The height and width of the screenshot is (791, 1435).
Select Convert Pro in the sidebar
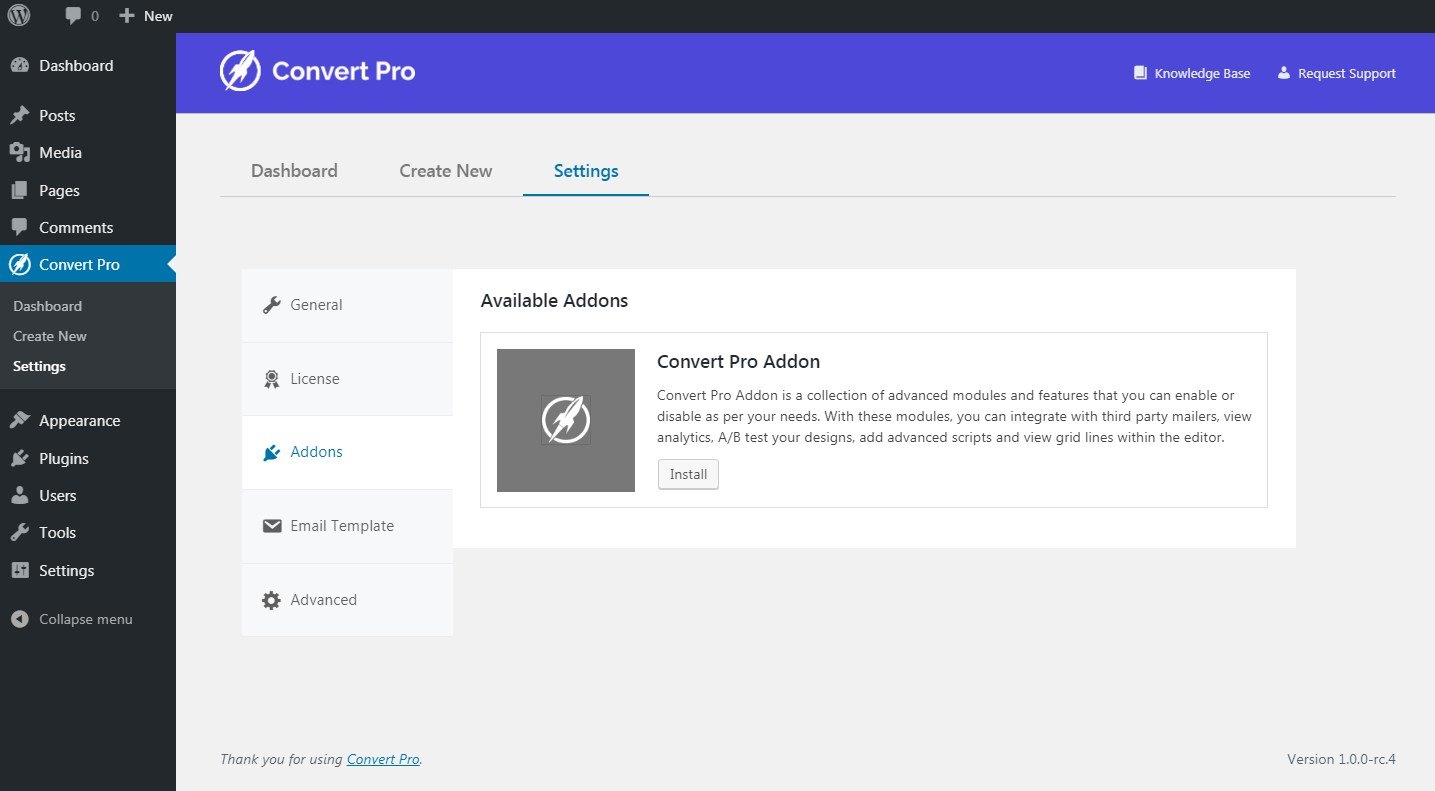coord(88,265)
